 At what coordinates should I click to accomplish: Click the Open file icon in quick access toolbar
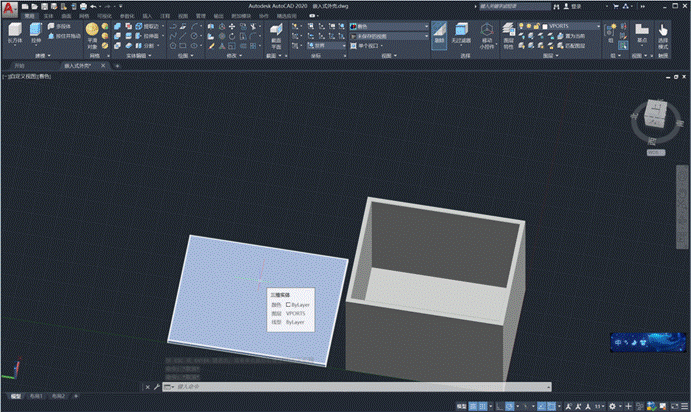click(x=34, y=7)
